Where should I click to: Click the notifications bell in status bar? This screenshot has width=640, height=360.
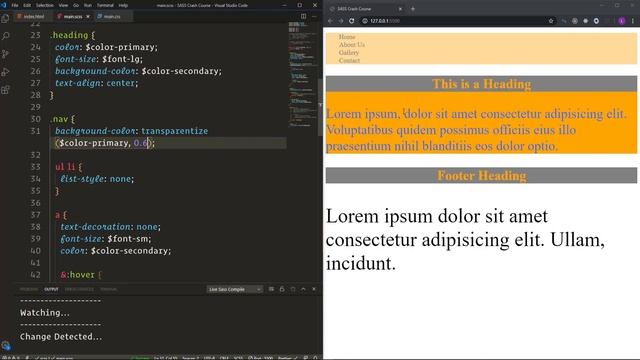pyautogui.click(x=316, y=358)
